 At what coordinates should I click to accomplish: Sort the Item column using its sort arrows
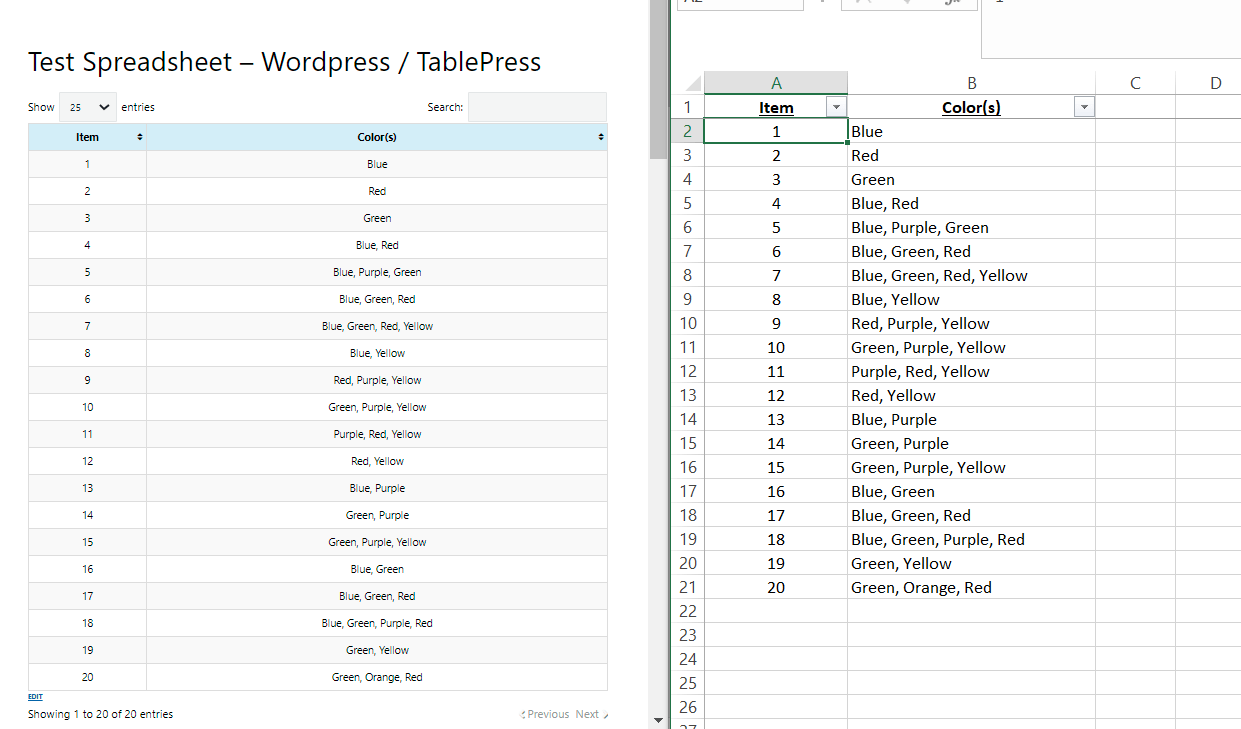[139, 137]
